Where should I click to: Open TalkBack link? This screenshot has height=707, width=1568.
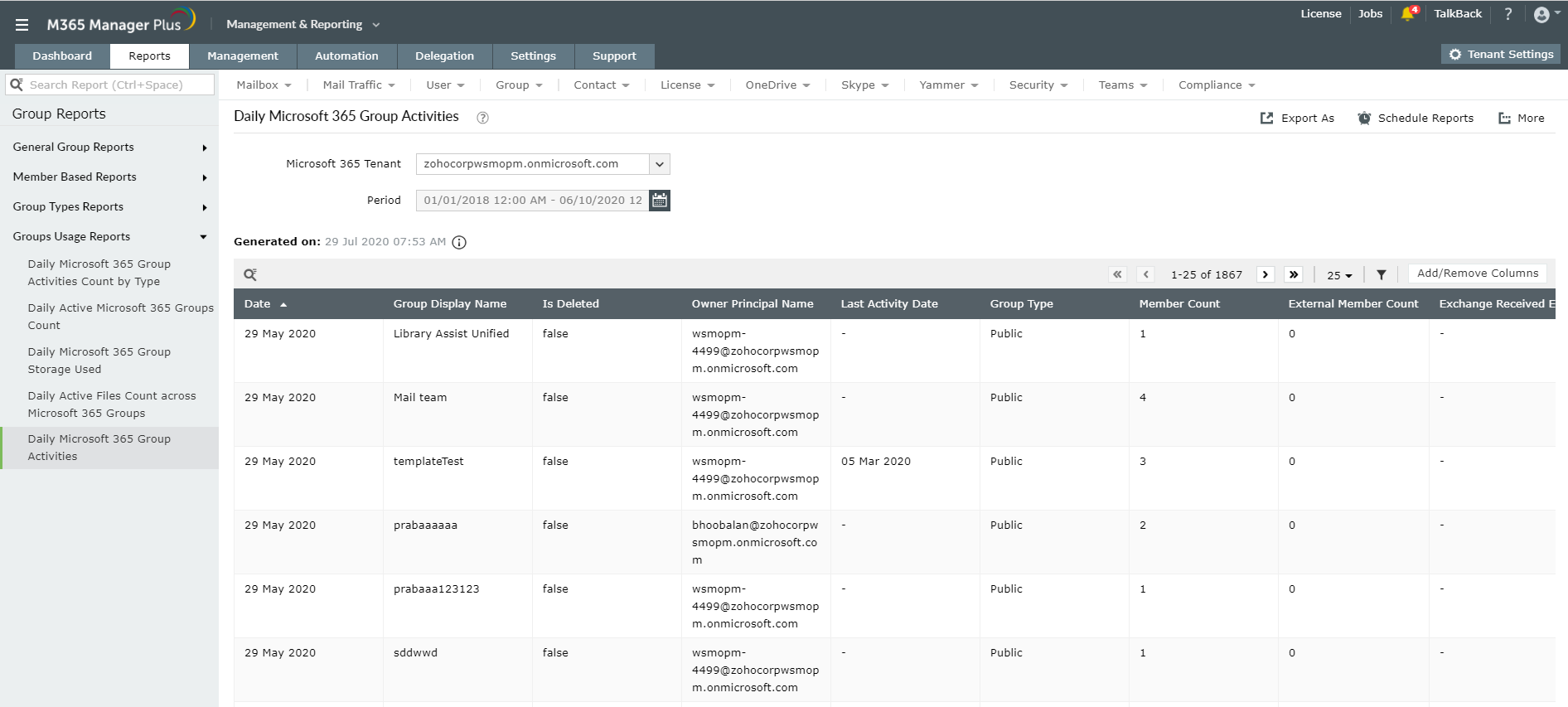point(1458,14)
